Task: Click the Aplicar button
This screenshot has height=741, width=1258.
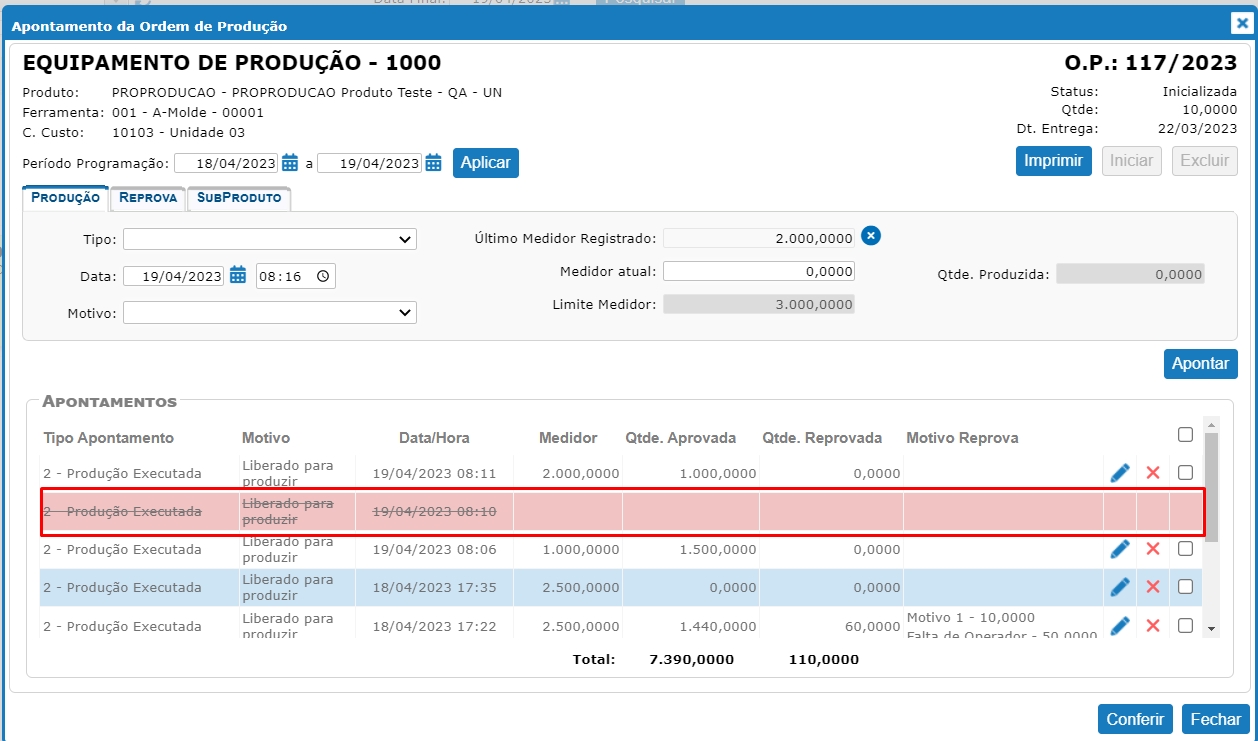Action: (x=486, y=163)
